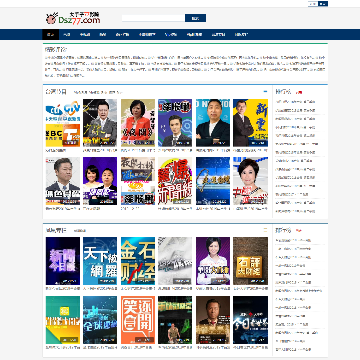Screen dimensions: 360x360
Task: Open the 天下被網羅 show thumbnail
Action: (100, 261)
